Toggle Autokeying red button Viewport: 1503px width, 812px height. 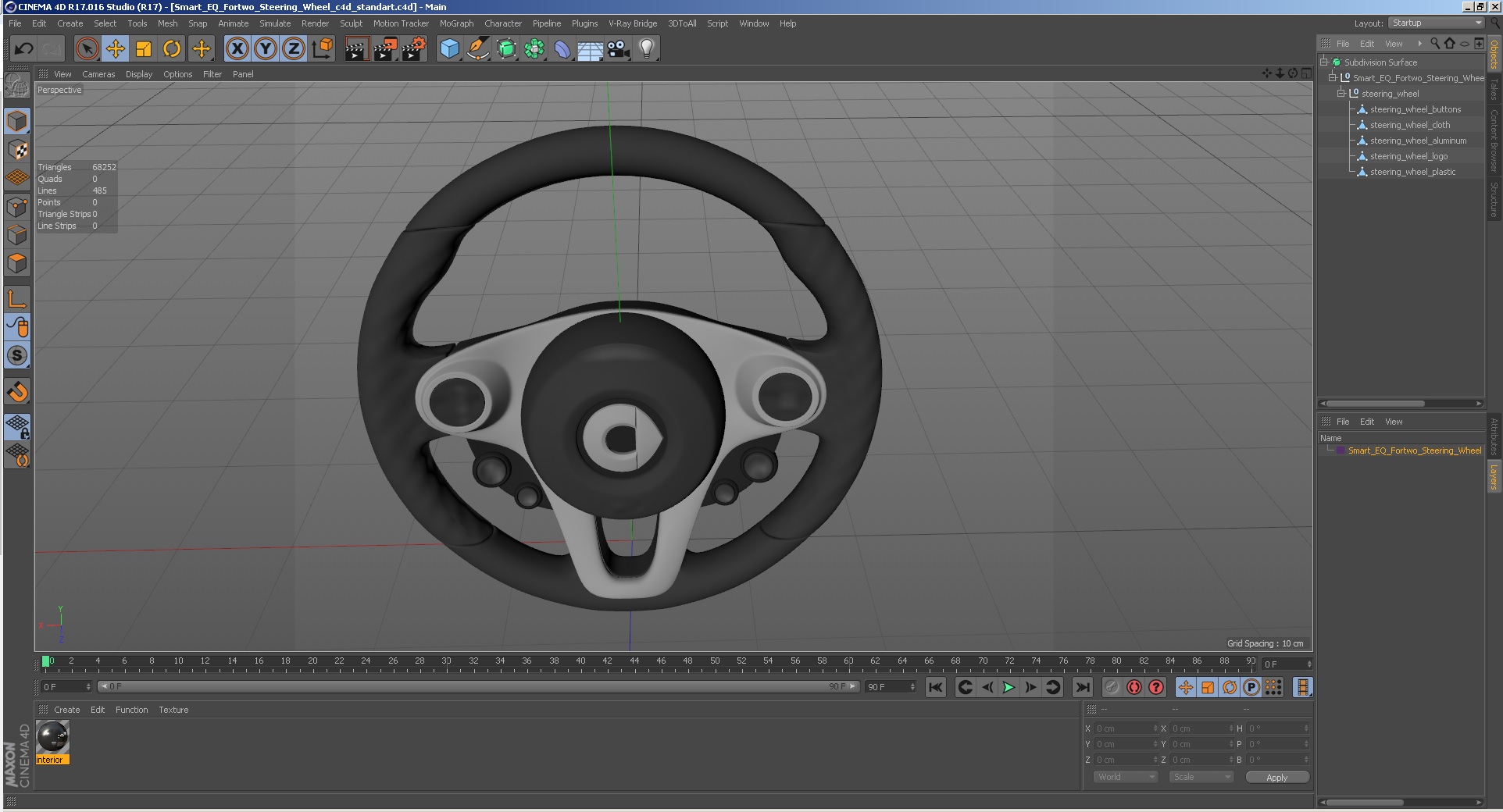1134,687
